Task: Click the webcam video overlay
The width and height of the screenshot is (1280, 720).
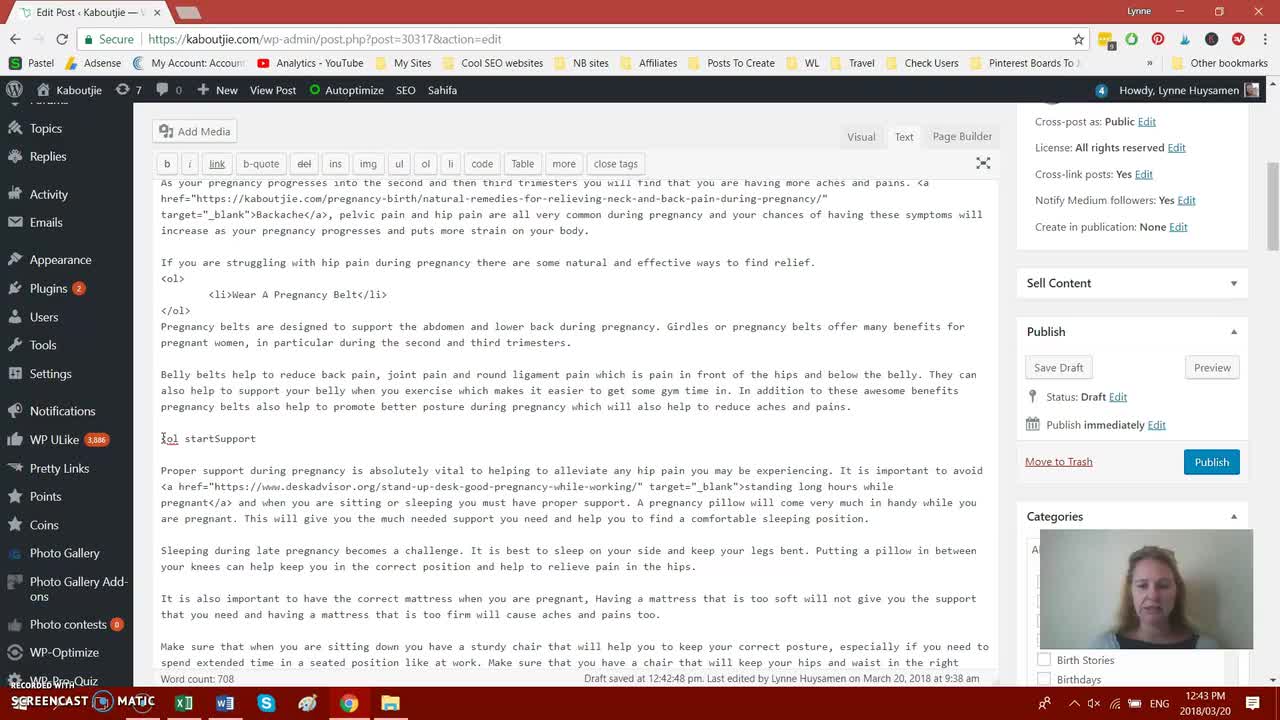Action: (1146, 589)
